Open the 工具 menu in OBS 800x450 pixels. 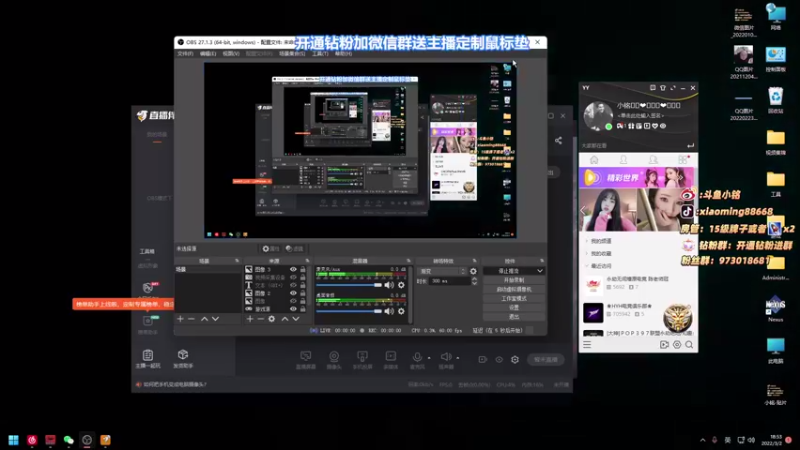pyautogui.click(x=320, y=54)
